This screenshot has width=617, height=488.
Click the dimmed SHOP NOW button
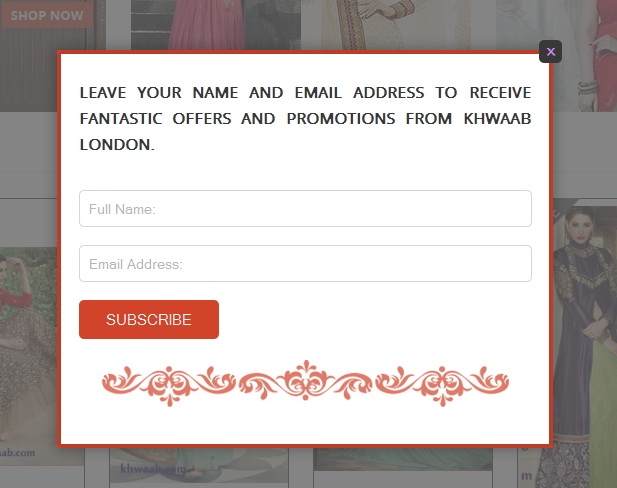pos(47,15)
